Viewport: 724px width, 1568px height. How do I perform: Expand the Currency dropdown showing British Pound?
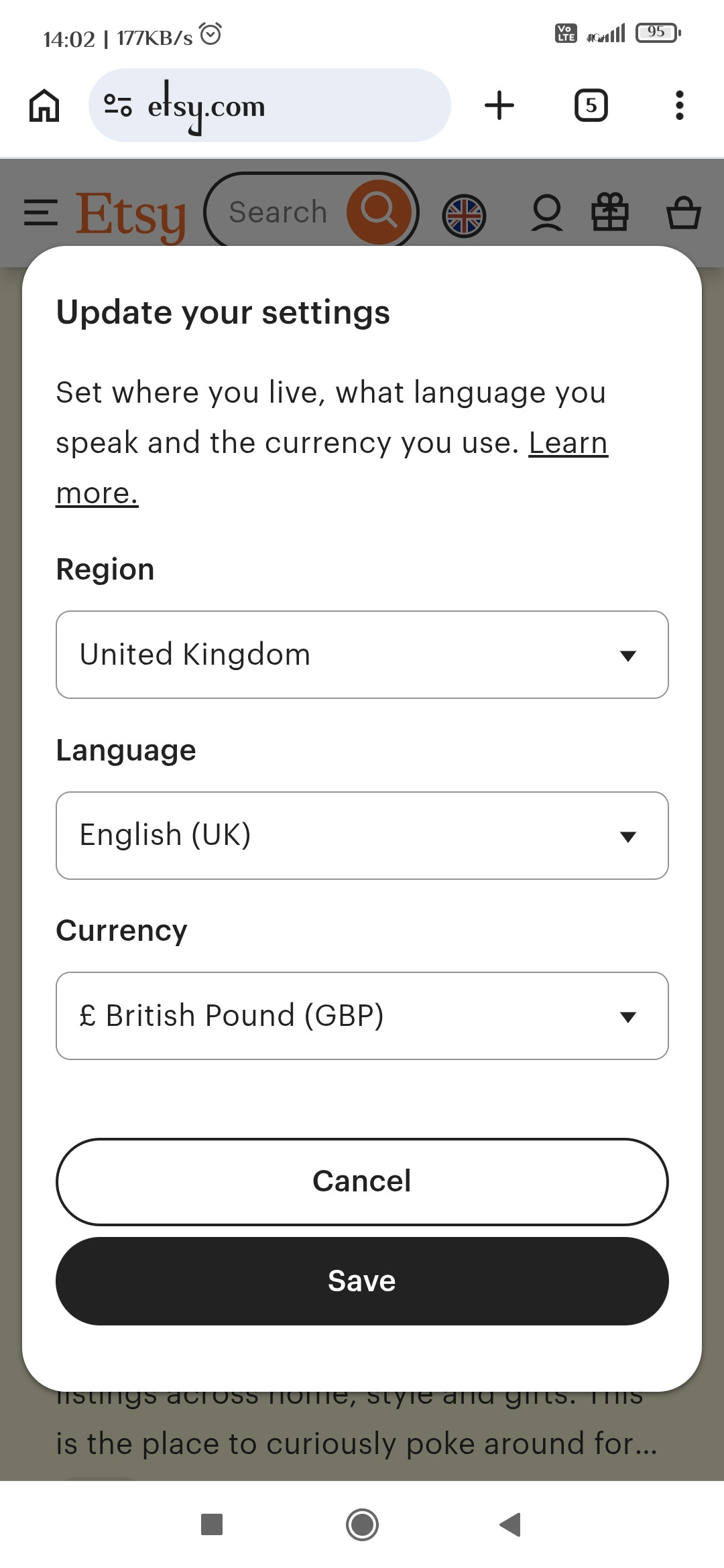[362, 1016]
